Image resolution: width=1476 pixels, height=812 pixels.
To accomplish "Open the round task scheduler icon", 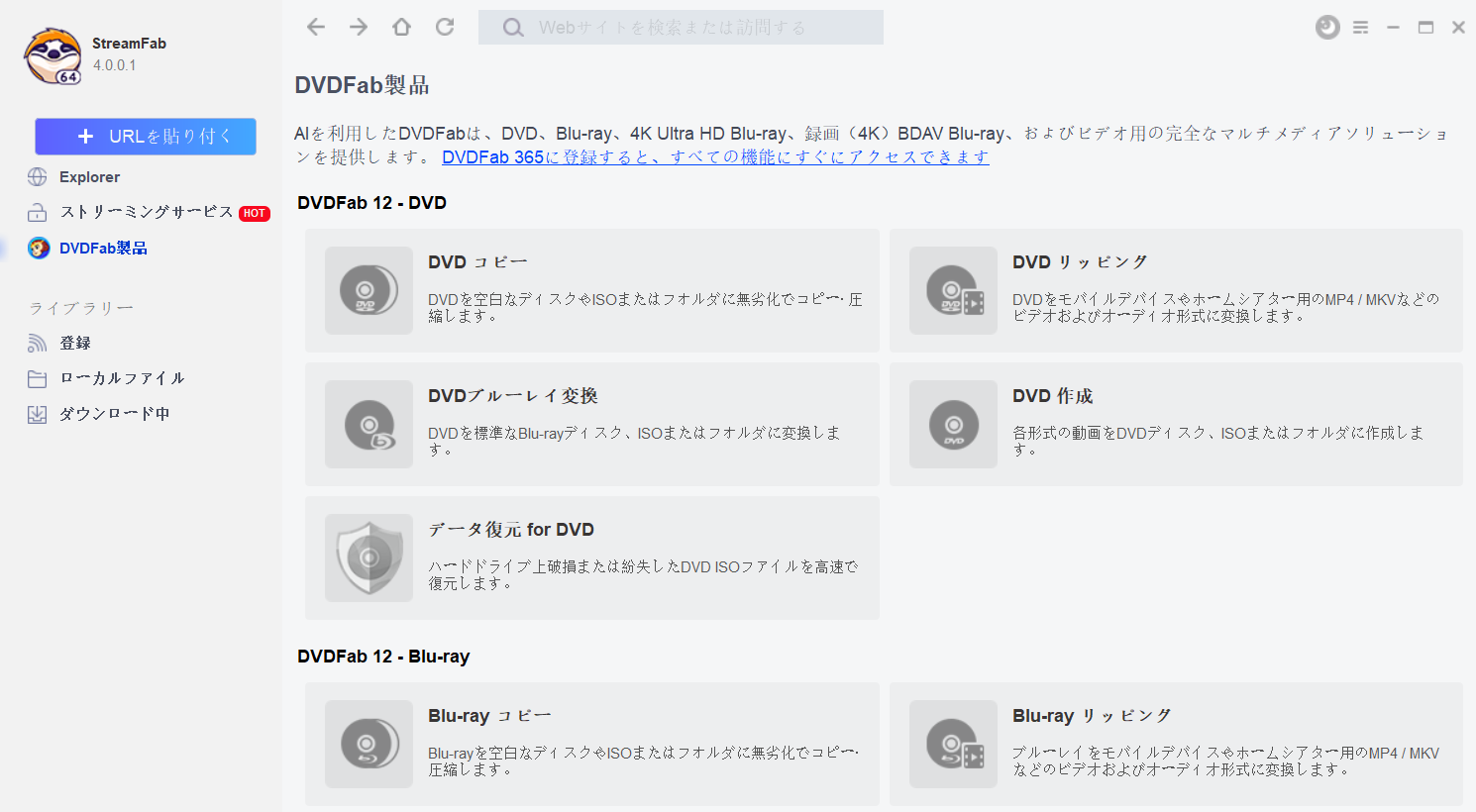I will (x=1327, y=28).
